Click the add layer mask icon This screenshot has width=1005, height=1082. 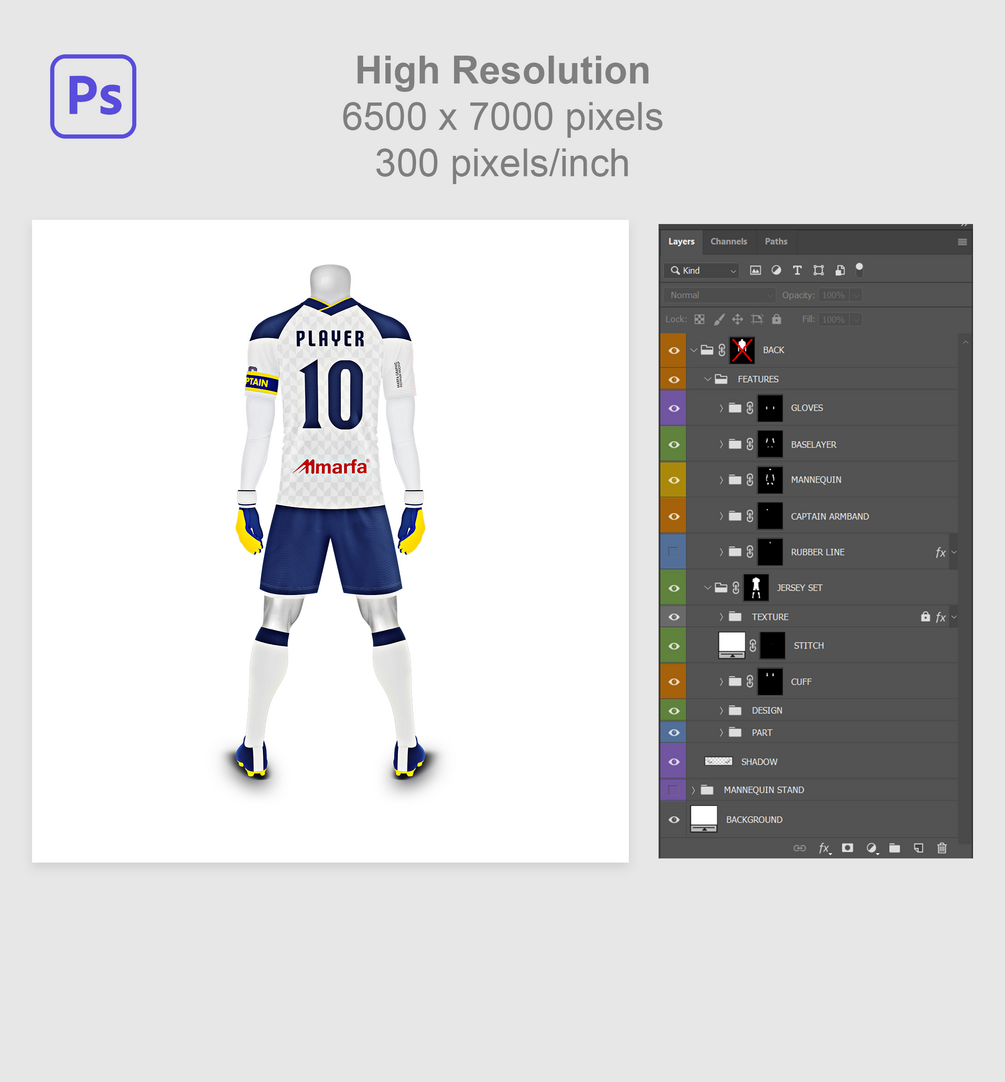coord(848,848)
